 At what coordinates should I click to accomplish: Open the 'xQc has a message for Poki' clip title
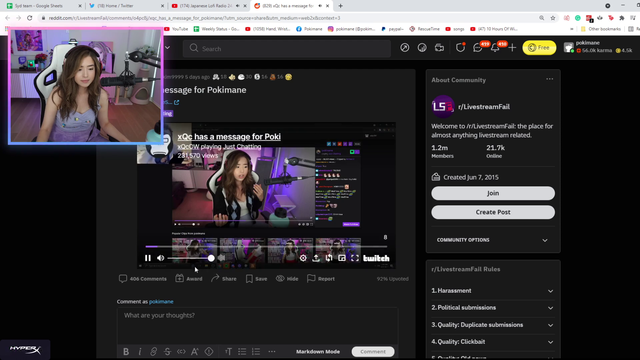[x=229, y=137]
